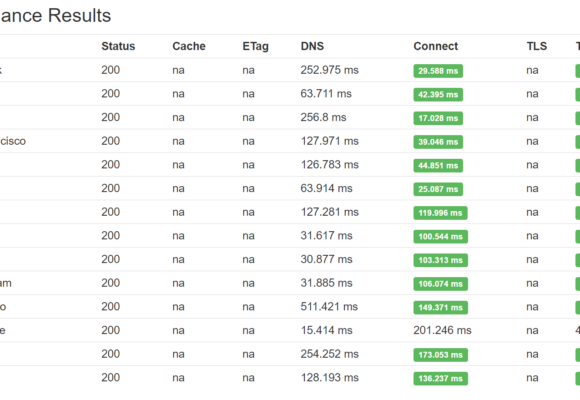Click the 201.246 ms connect value

pos(442,330)
